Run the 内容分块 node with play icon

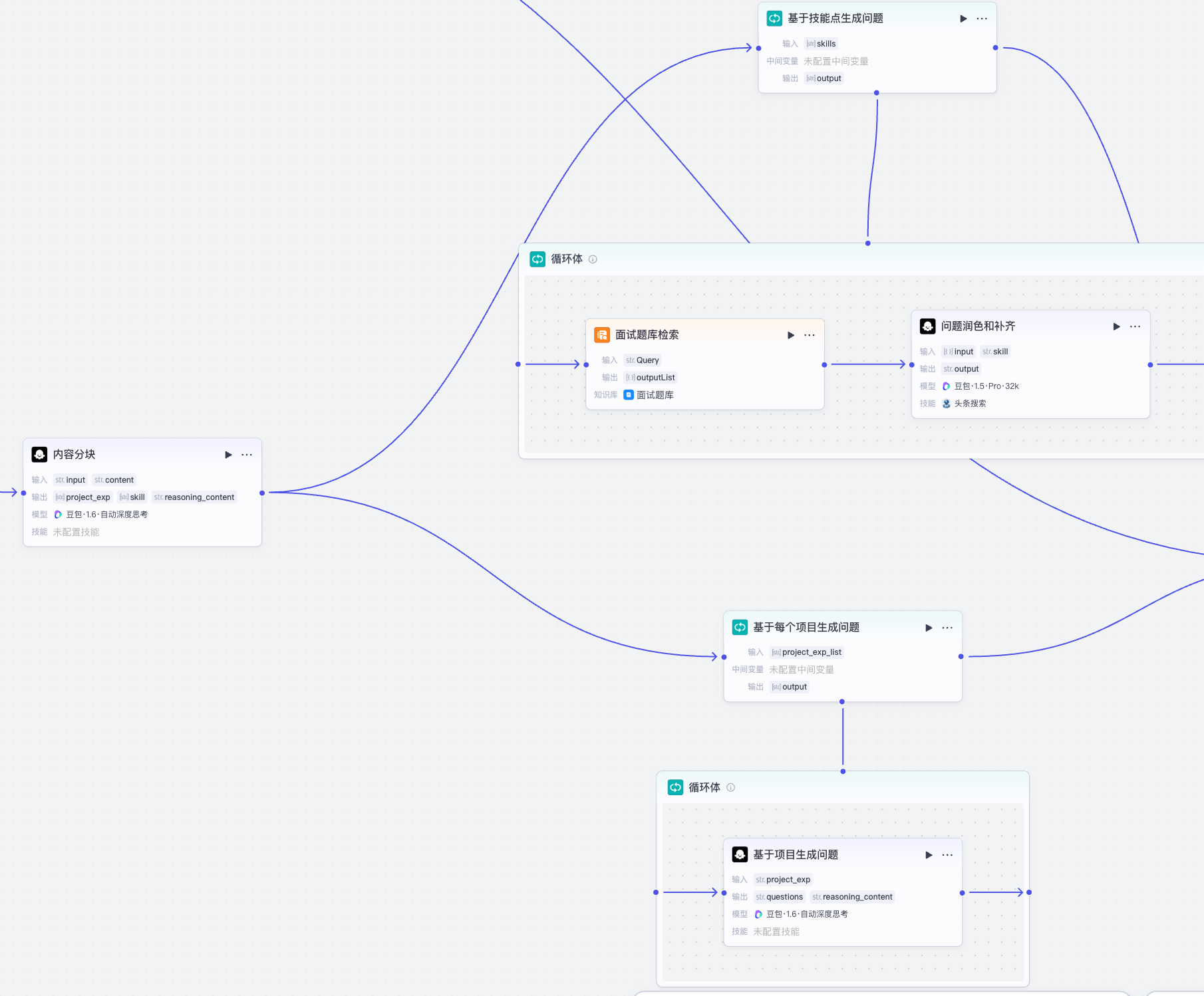[x=228, y=455]
